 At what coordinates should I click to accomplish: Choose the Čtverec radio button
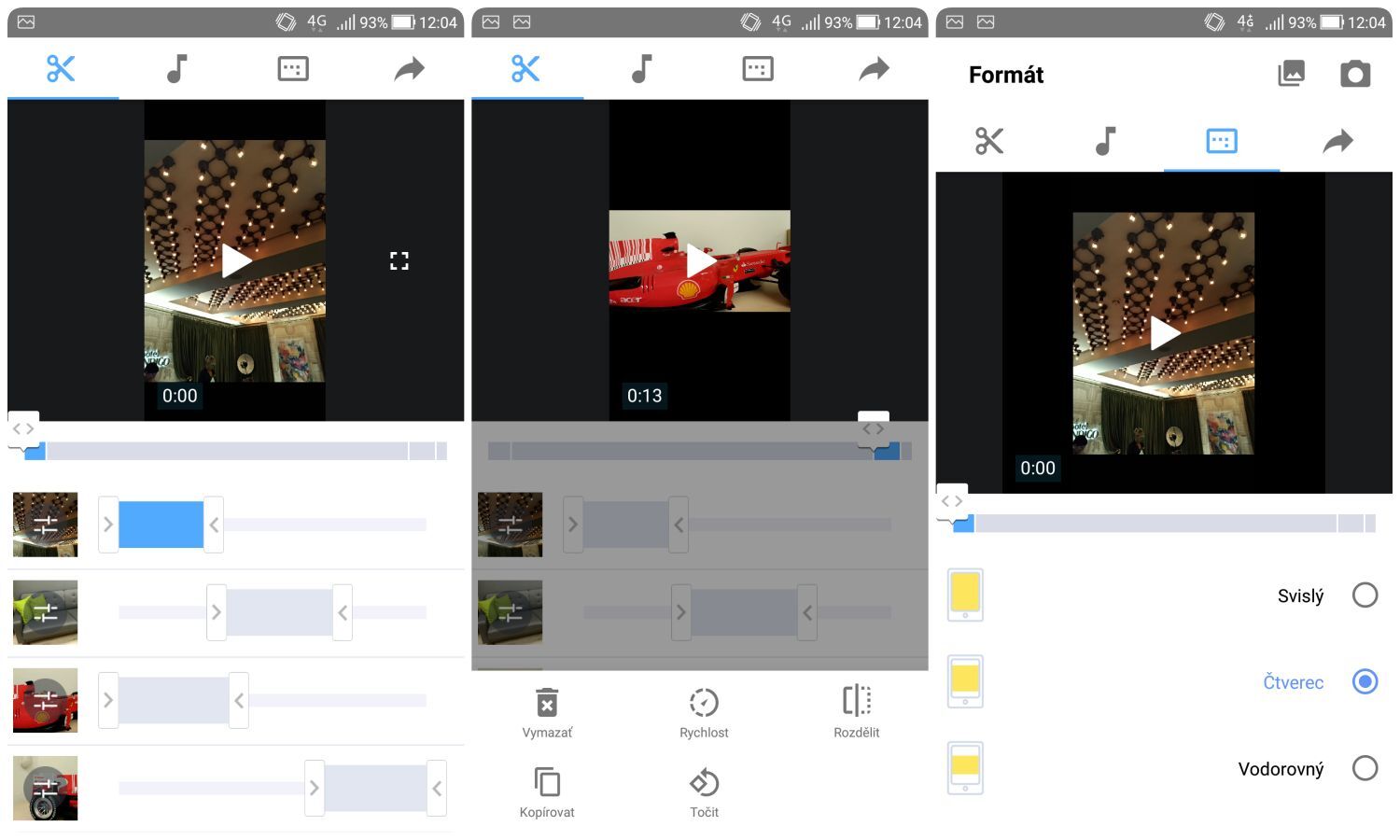1365,681
